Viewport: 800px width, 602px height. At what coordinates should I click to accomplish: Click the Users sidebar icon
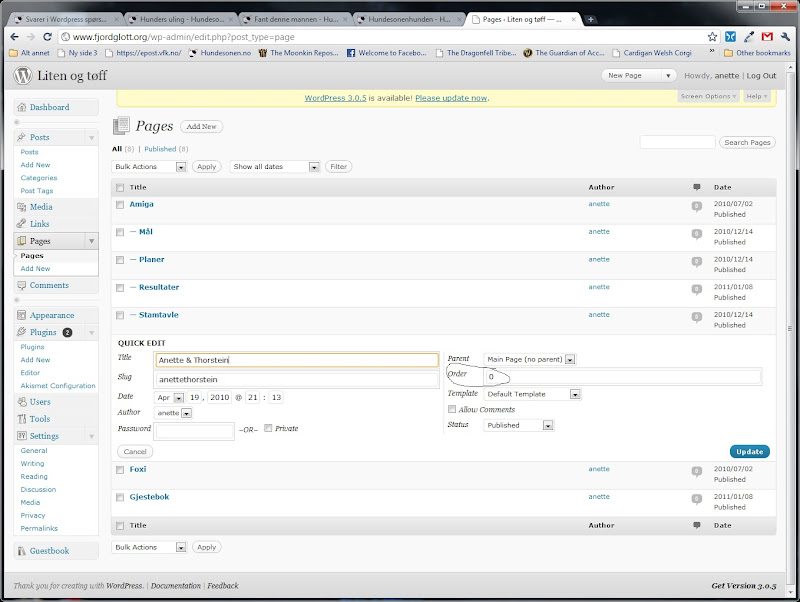[x=21, y=402]
